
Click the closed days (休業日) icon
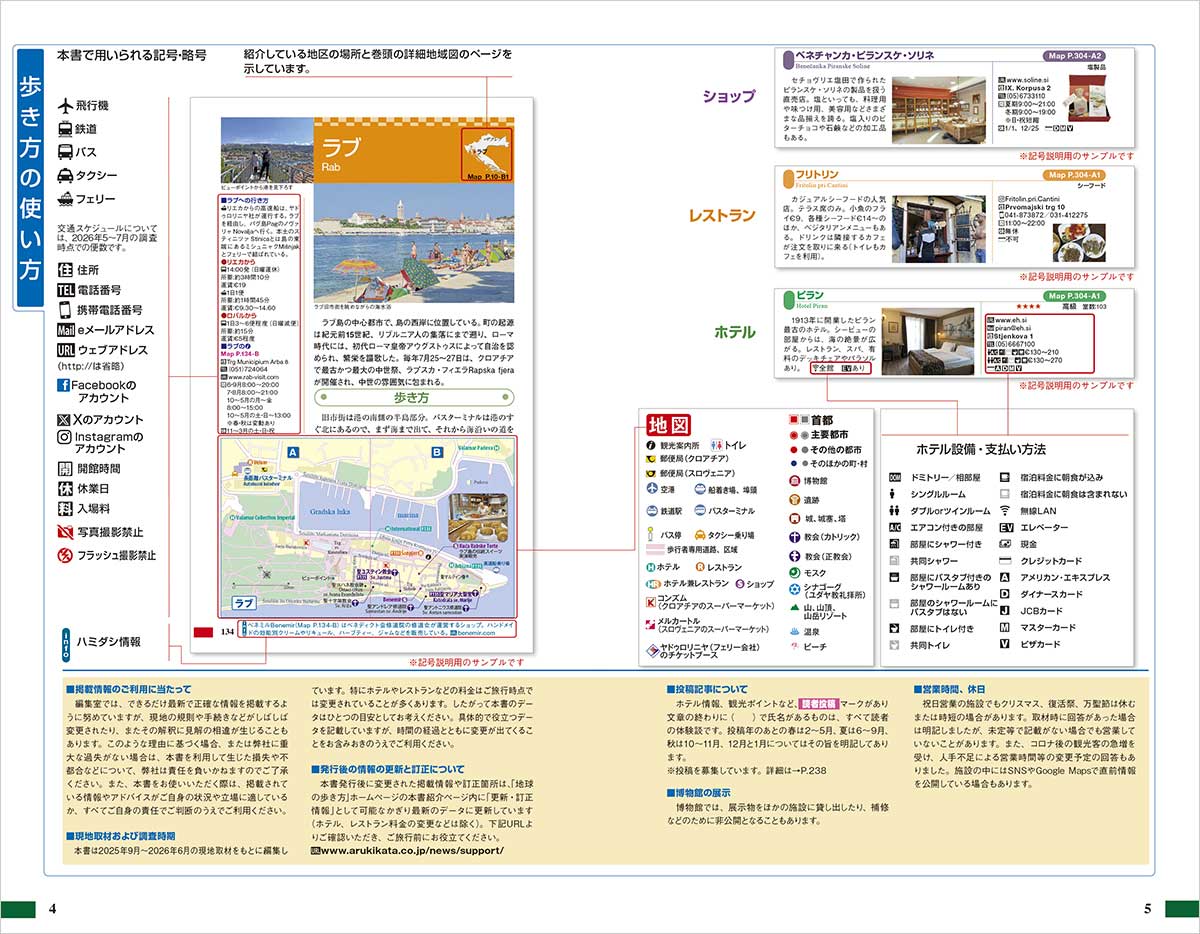[66, 489]
